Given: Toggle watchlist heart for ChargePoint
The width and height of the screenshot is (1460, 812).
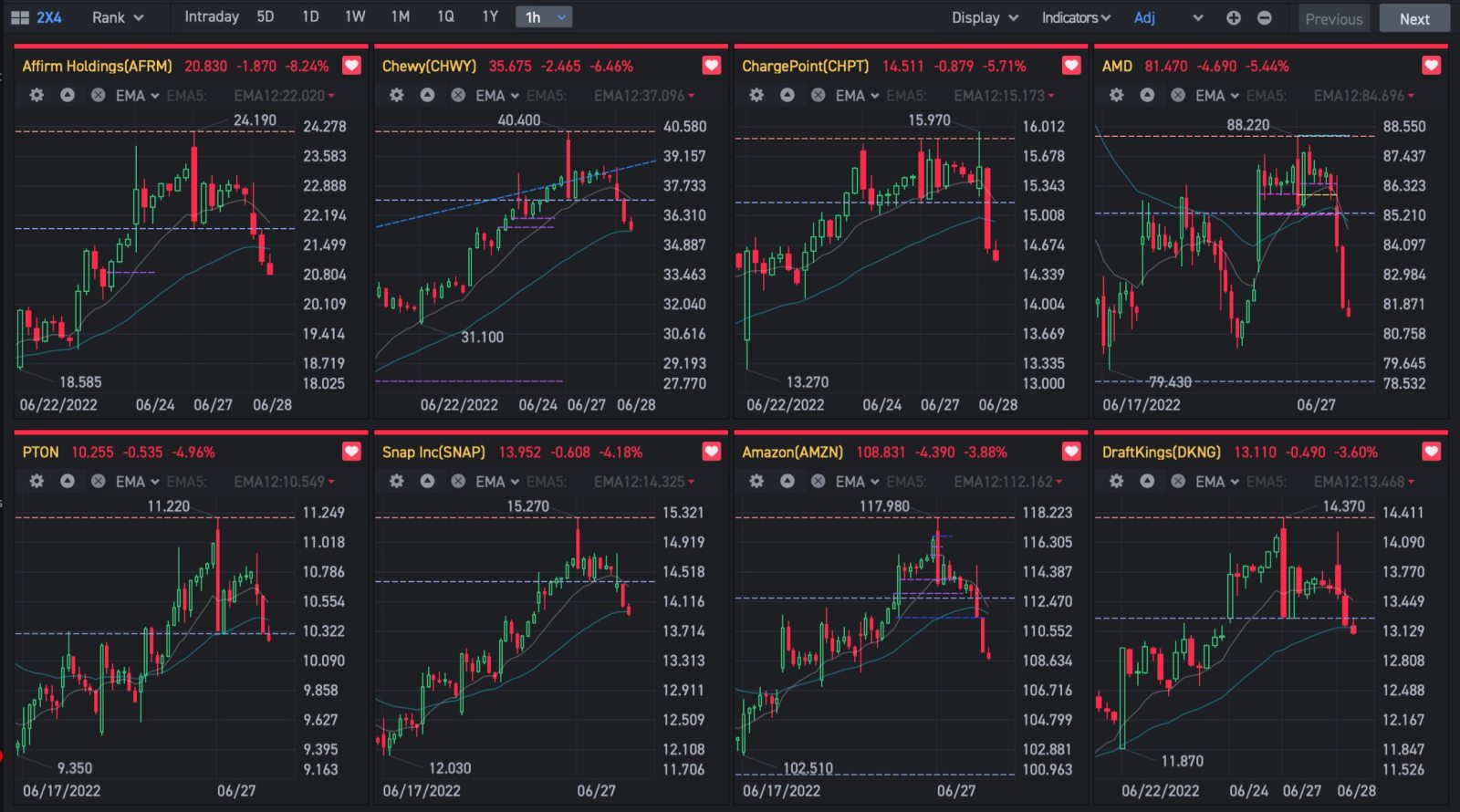Looking at the screenshot, I should coord(1071,66).
